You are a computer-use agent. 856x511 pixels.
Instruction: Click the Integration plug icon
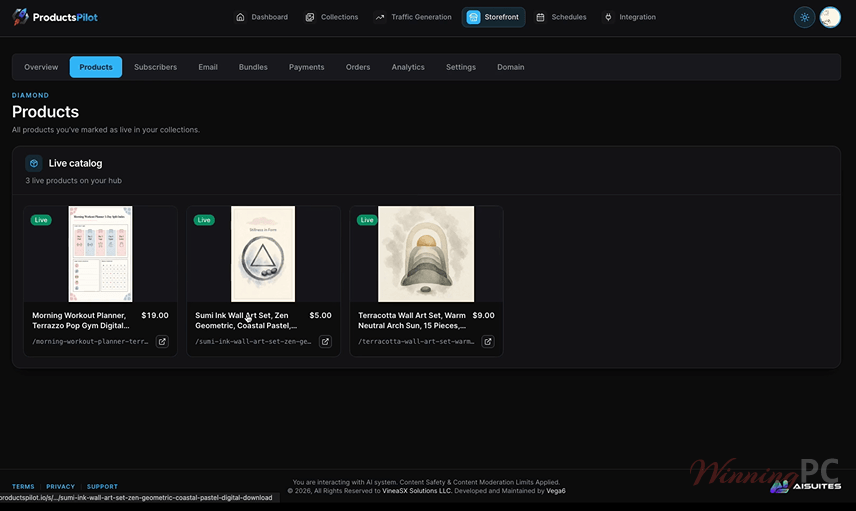pos(608,17)
